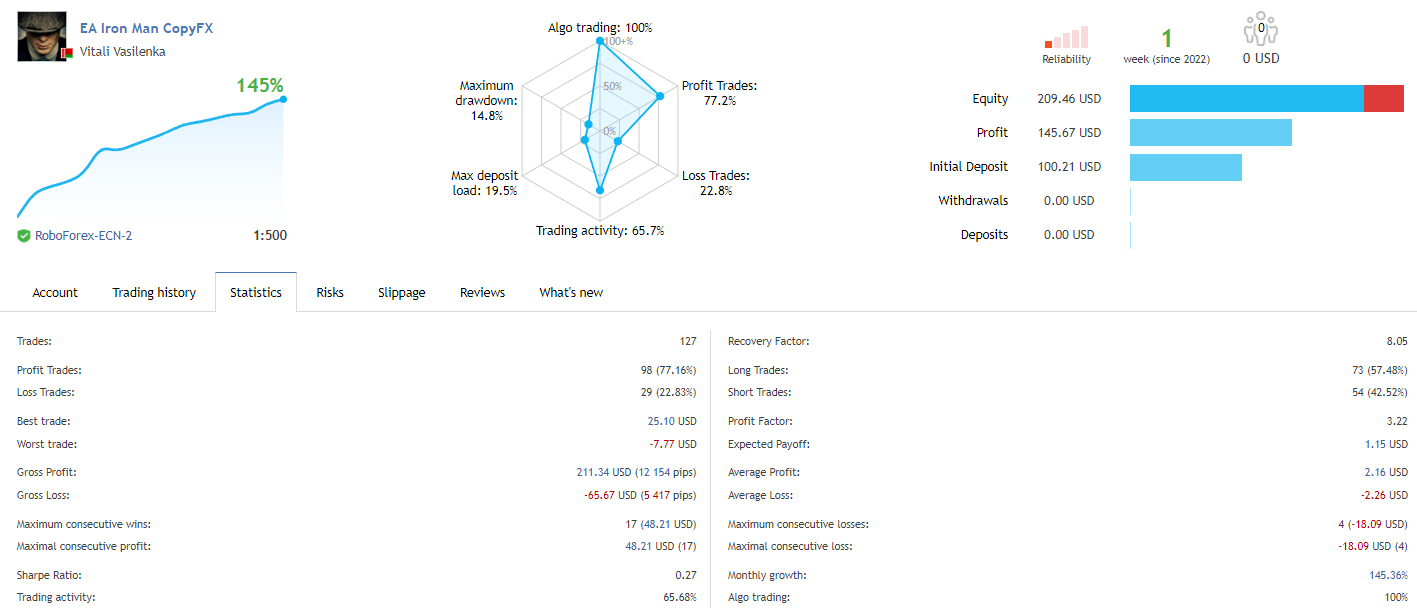
Task: Click the endpoint dot on growth chart
Action: (284, 99)
